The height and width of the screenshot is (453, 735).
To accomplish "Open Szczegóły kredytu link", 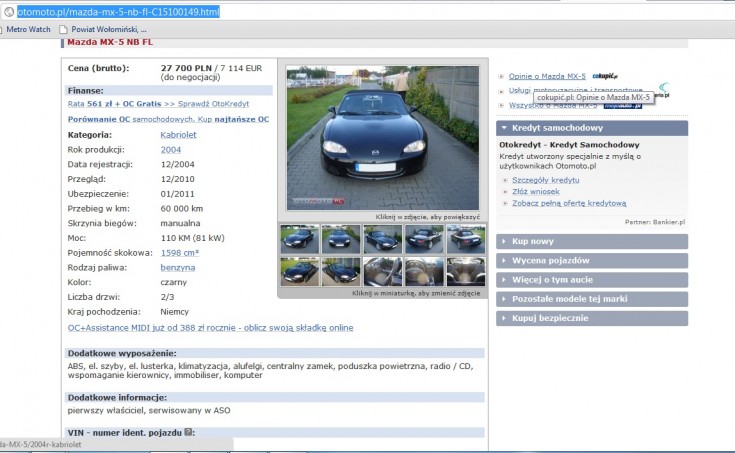I will 546,180.
